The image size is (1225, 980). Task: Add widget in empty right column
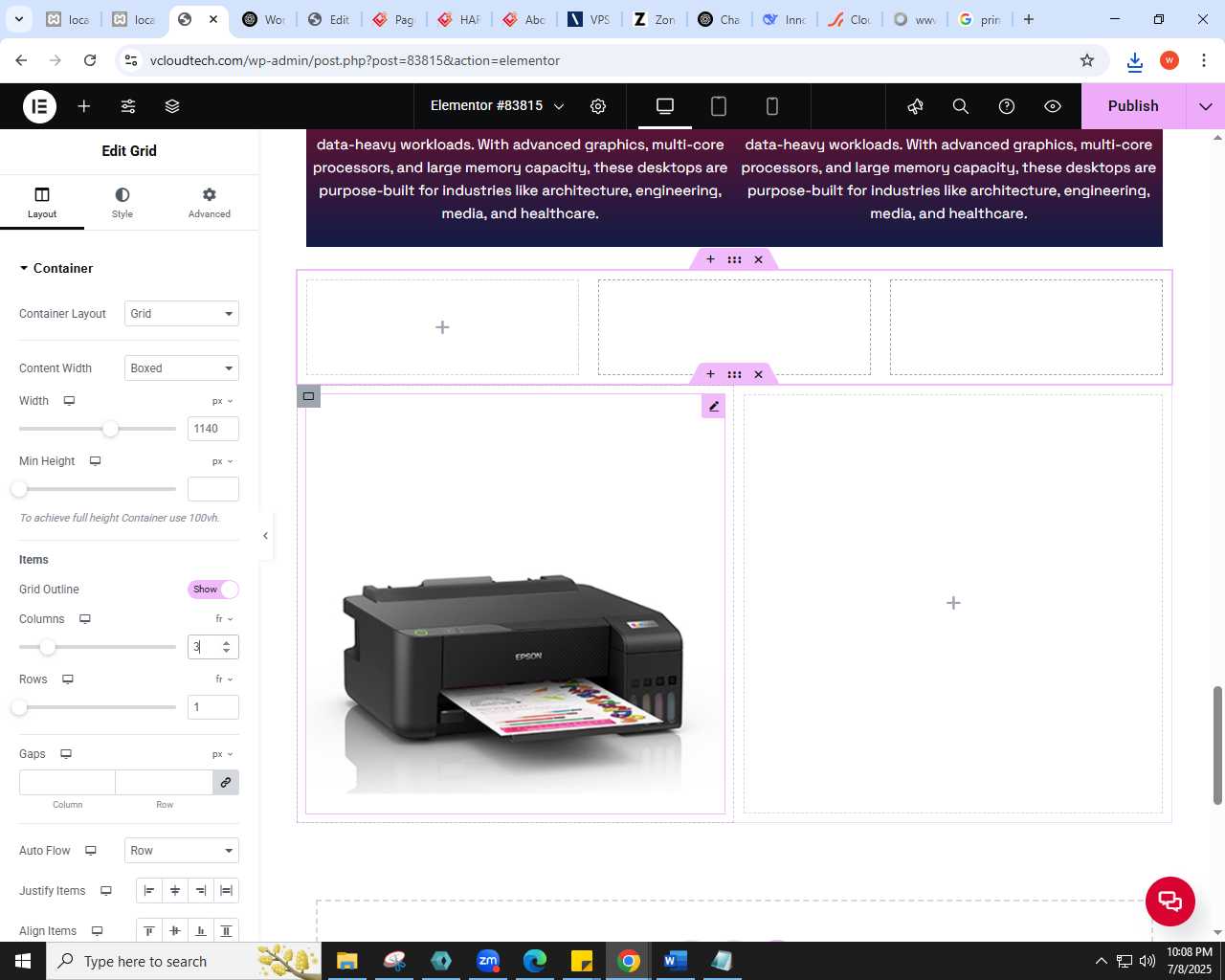[953, 603]
